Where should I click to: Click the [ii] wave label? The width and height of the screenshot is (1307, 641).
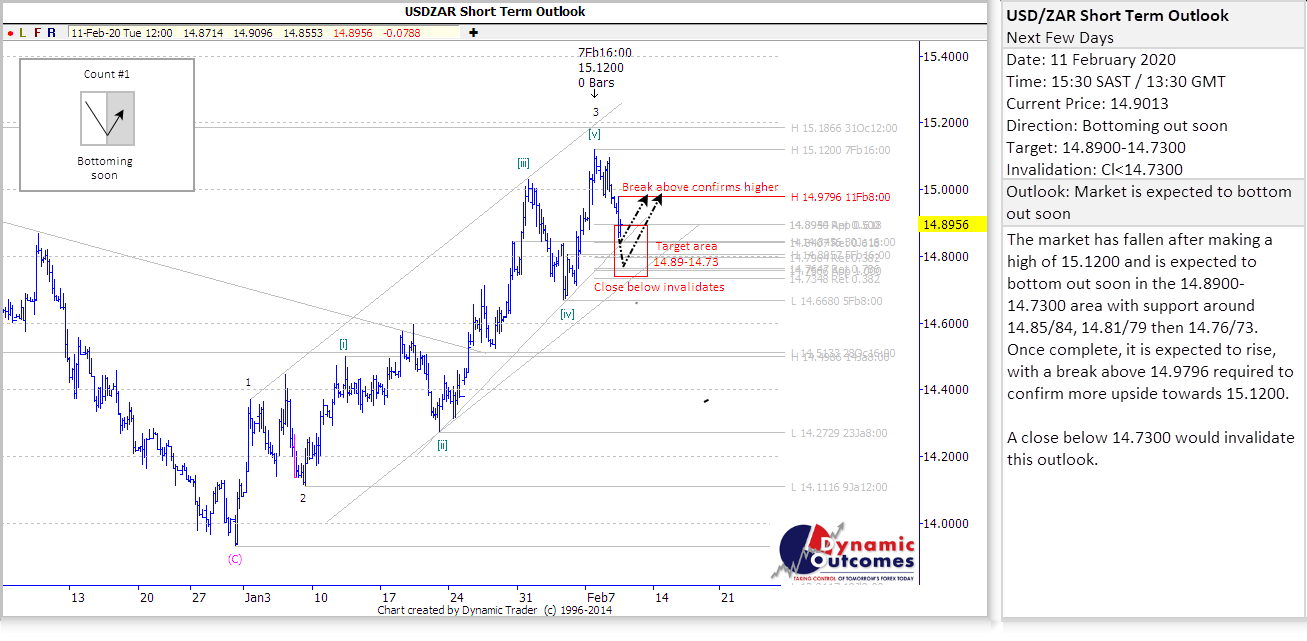pyautogui.click(x=441, y=446)
